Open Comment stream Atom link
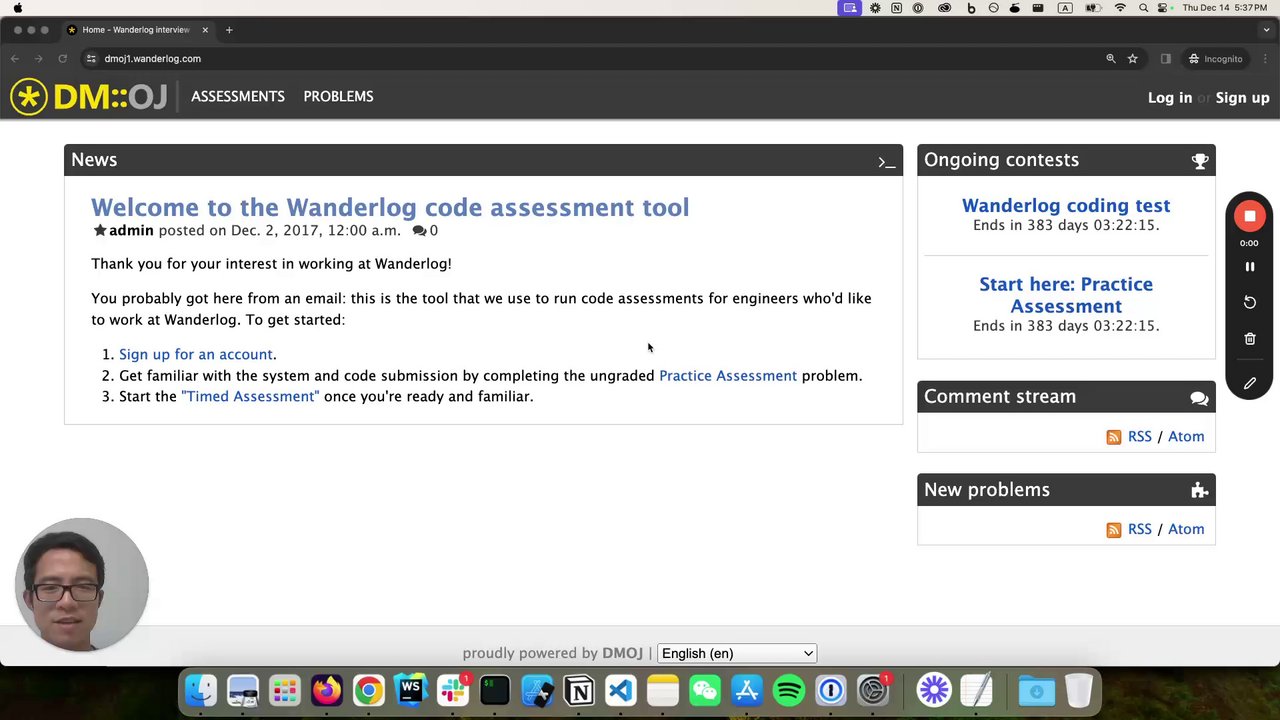The image size is (1280, 720). 1186,436
